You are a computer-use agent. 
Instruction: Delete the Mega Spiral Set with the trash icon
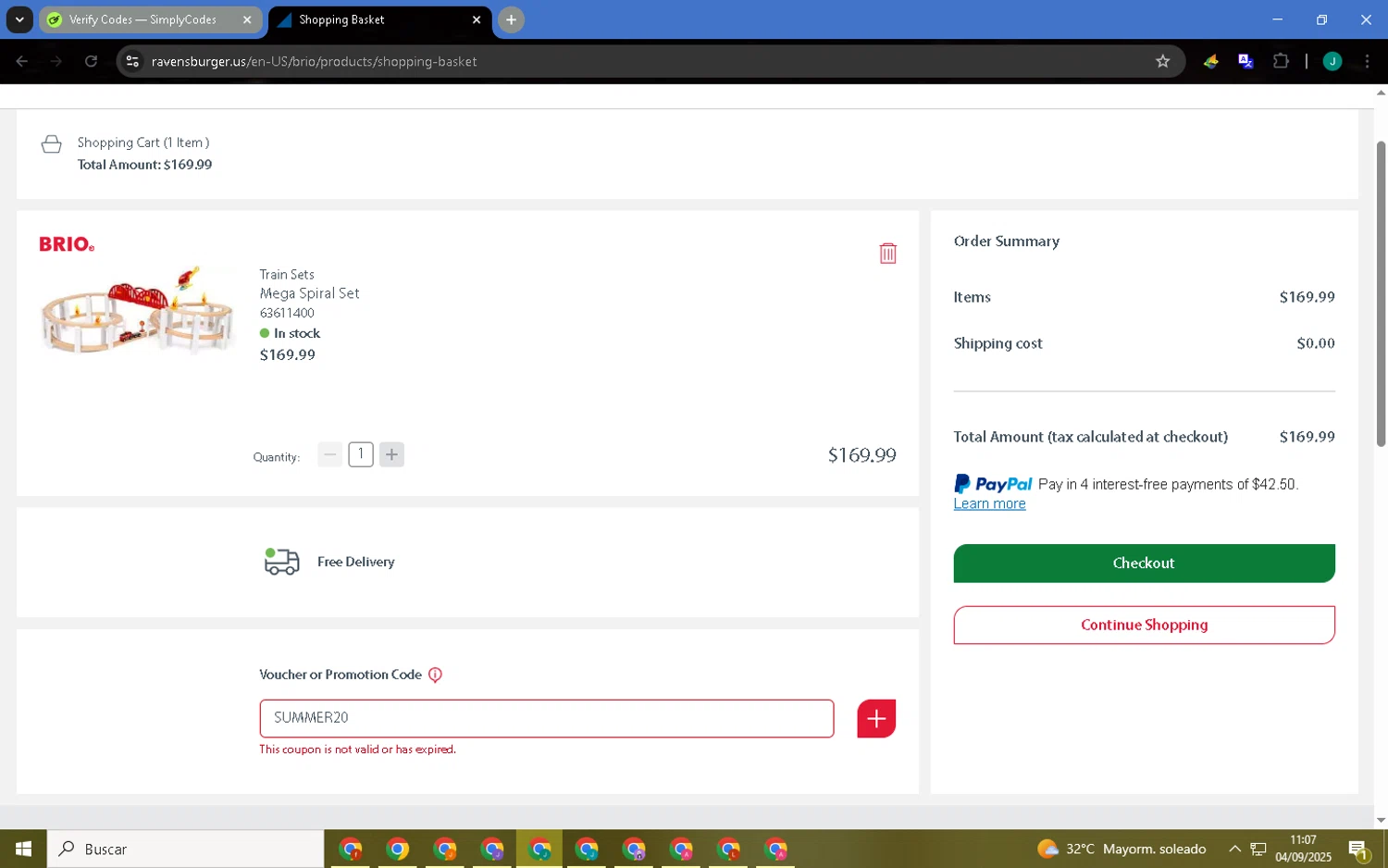point(887,253)
